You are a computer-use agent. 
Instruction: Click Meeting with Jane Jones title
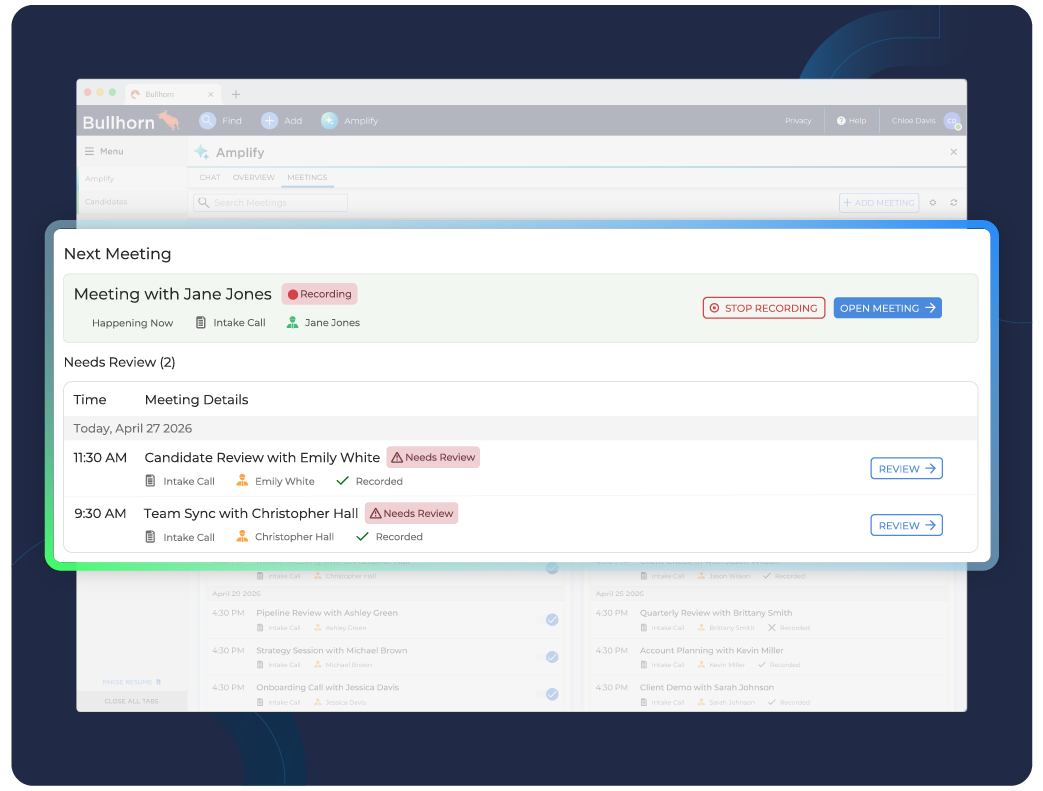click(172, 294)
